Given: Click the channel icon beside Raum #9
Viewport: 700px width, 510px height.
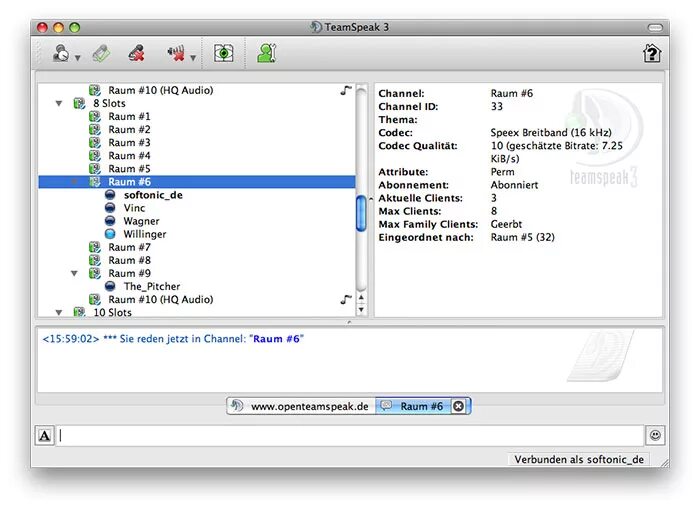Looking at the screenshot, I should tap(95, 273).
